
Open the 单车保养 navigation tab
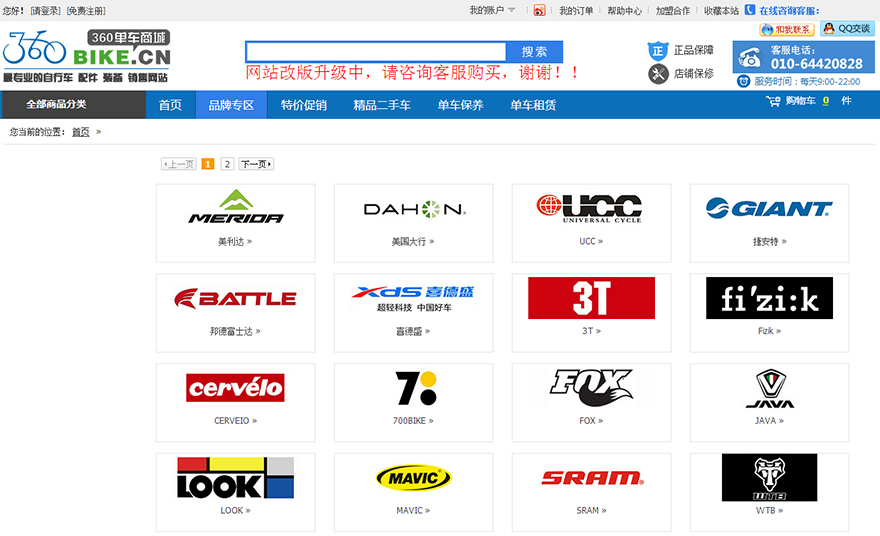click(x=460, y=105)
